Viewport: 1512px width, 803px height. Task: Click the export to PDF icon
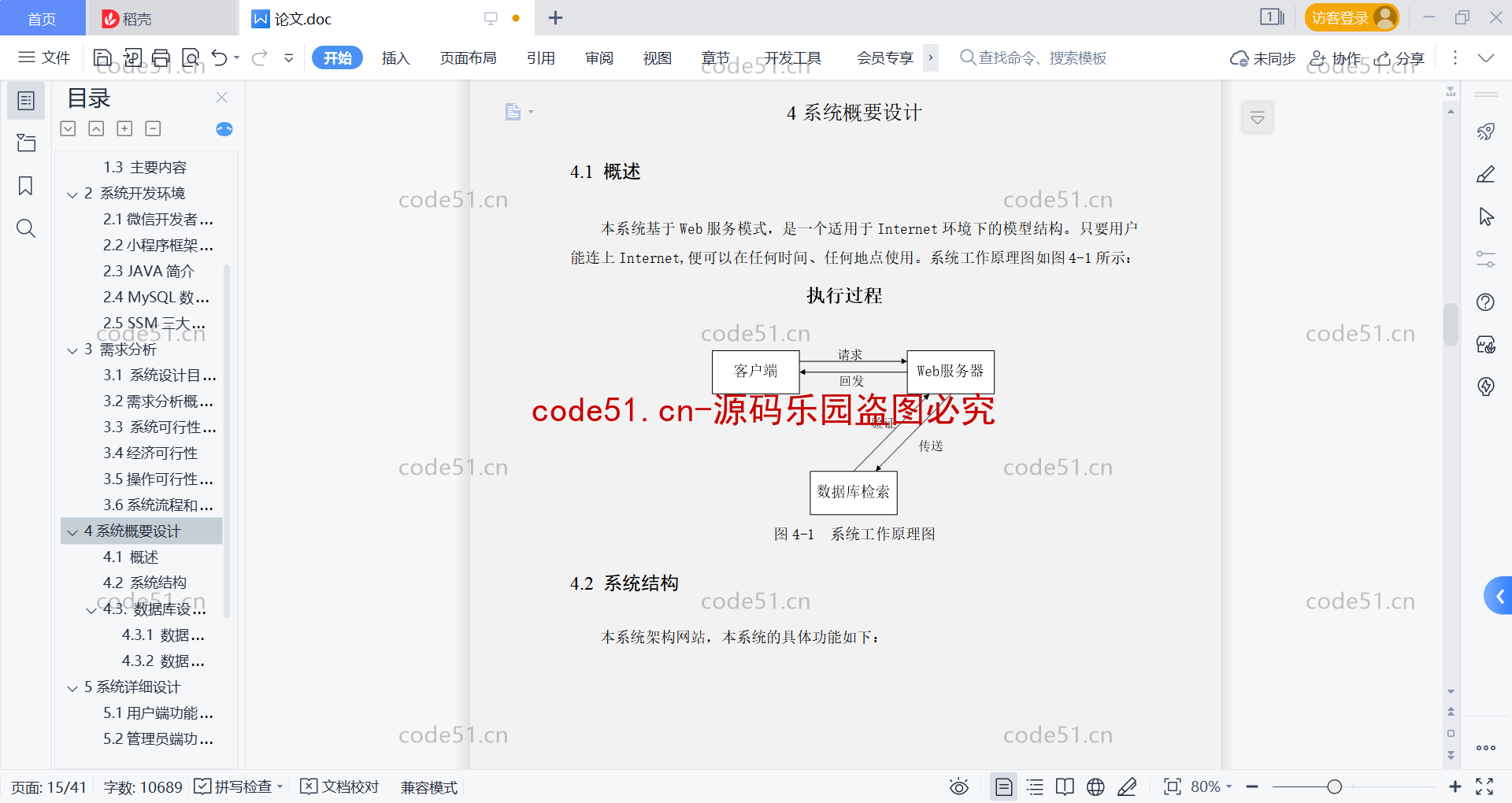[132, 57]
